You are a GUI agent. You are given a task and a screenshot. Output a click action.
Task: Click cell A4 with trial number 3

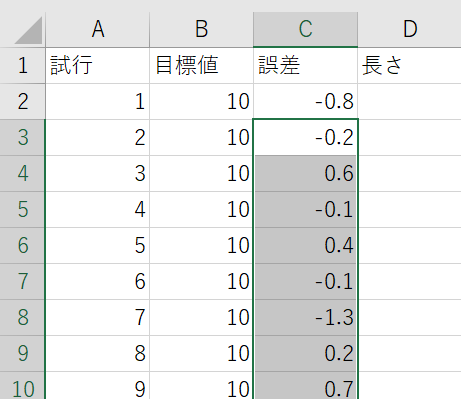[x=98, y=173]
